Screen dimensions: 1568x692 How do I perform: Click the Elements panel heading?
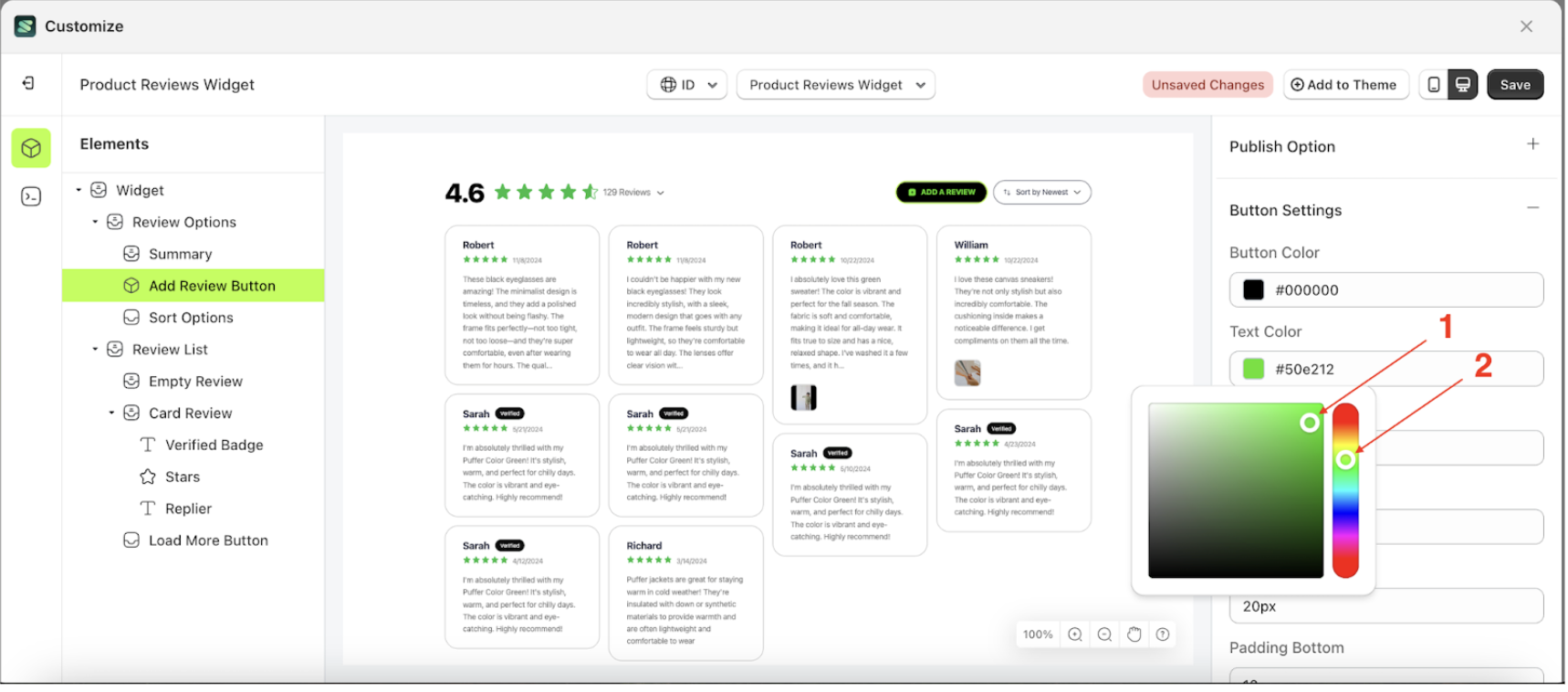pos(114,144)
